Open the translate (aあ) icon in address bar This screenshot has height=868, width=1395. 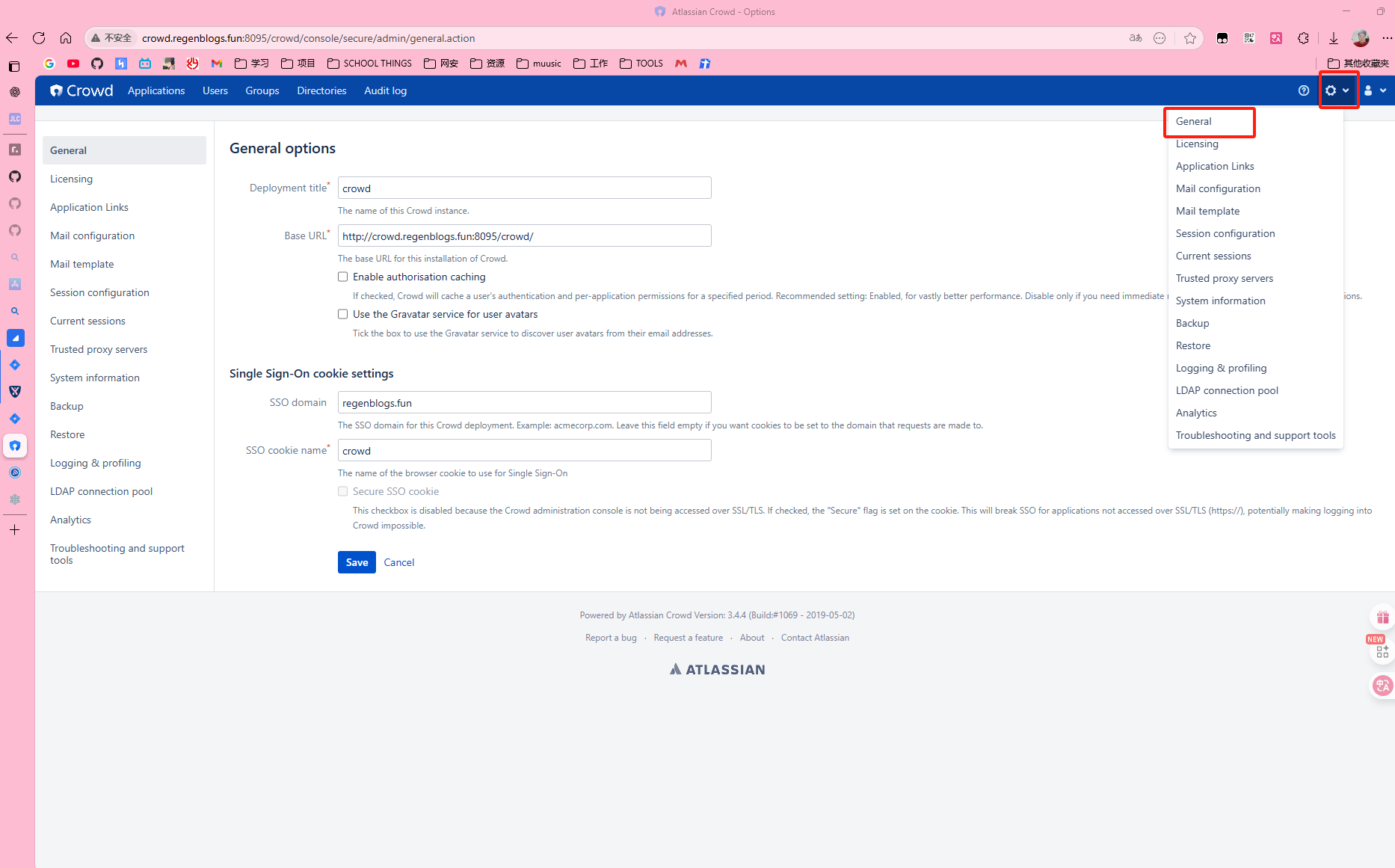point(1136,38)
